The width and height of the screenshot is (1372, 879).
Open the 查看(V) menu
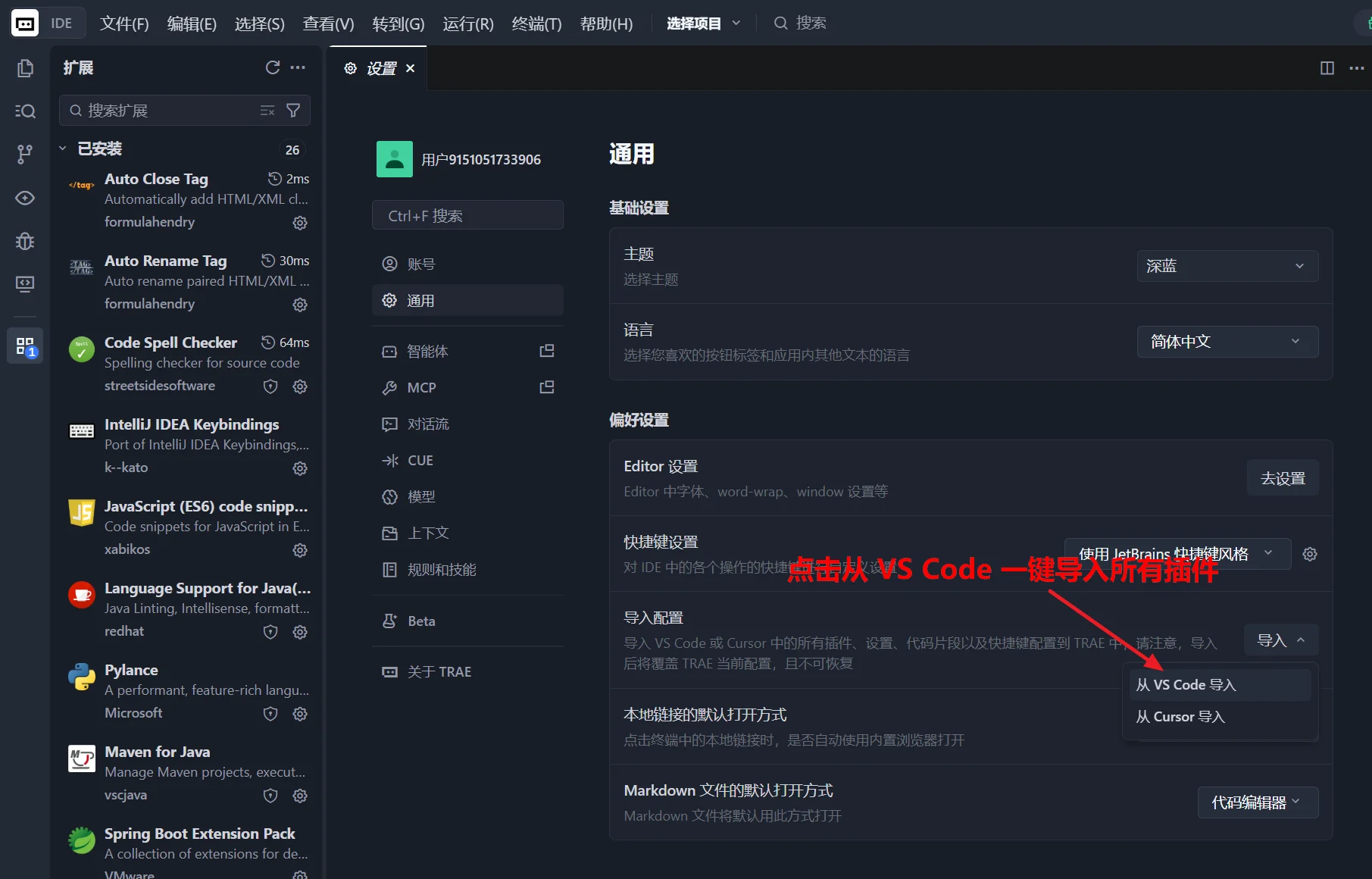click(328, 23)
